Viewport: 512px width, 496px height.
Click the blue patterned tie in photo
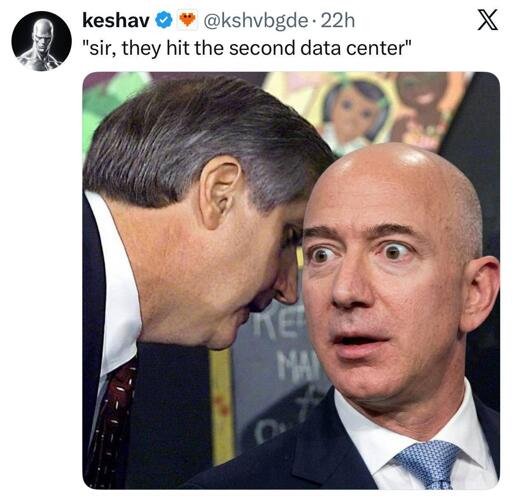[430, 464]
